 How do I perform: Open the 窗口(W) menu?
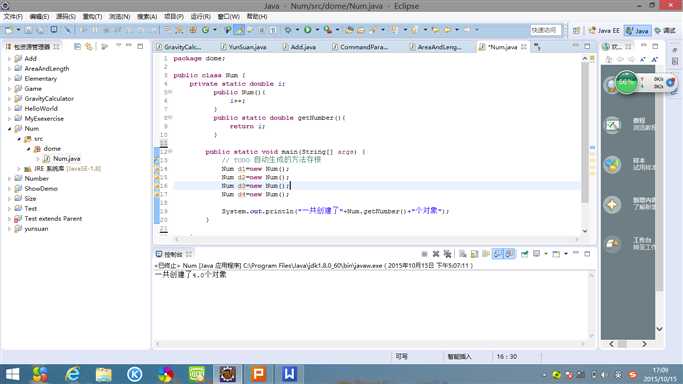[229, 17]
